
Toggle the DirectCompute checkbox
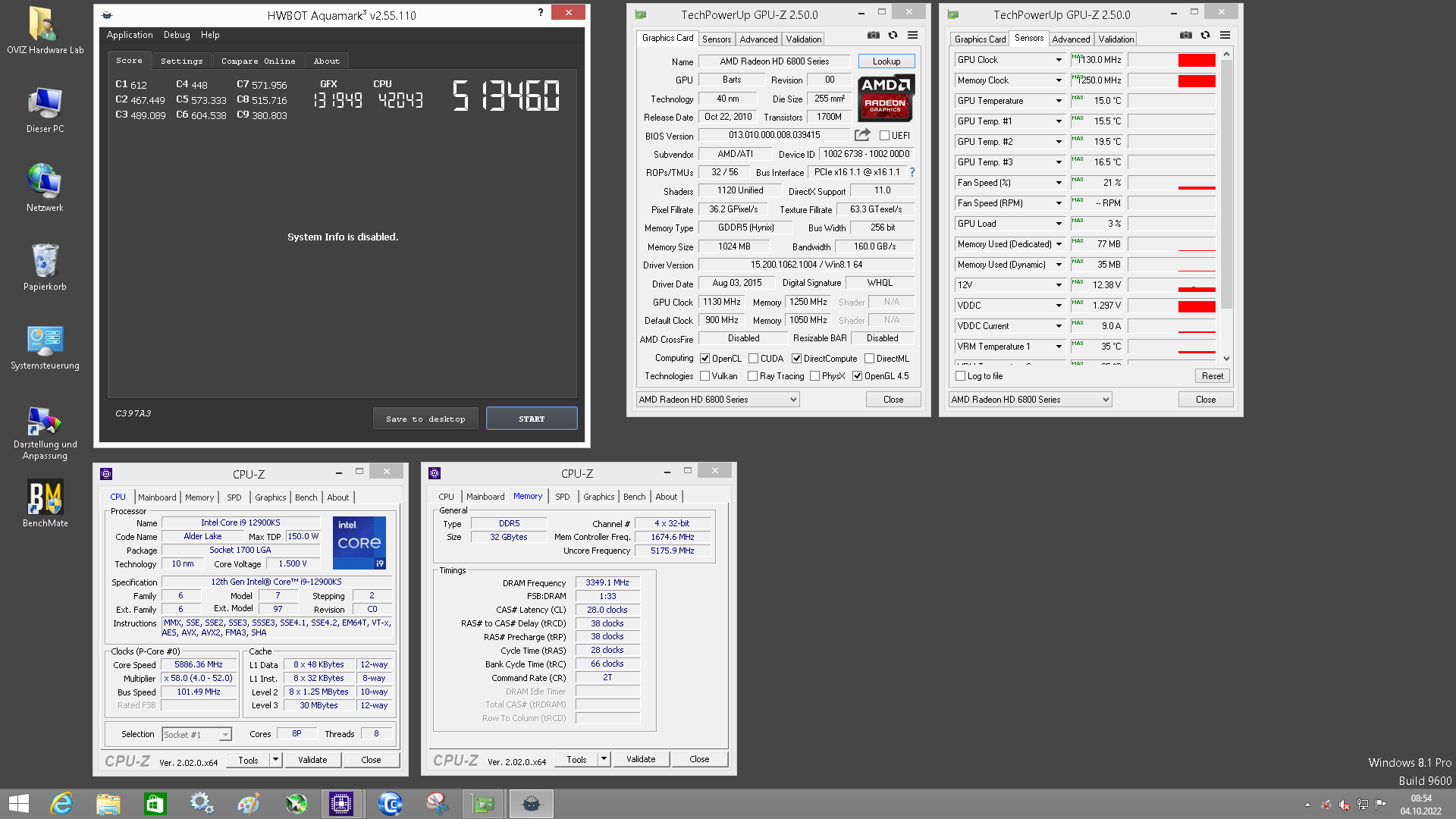point(797,359)
